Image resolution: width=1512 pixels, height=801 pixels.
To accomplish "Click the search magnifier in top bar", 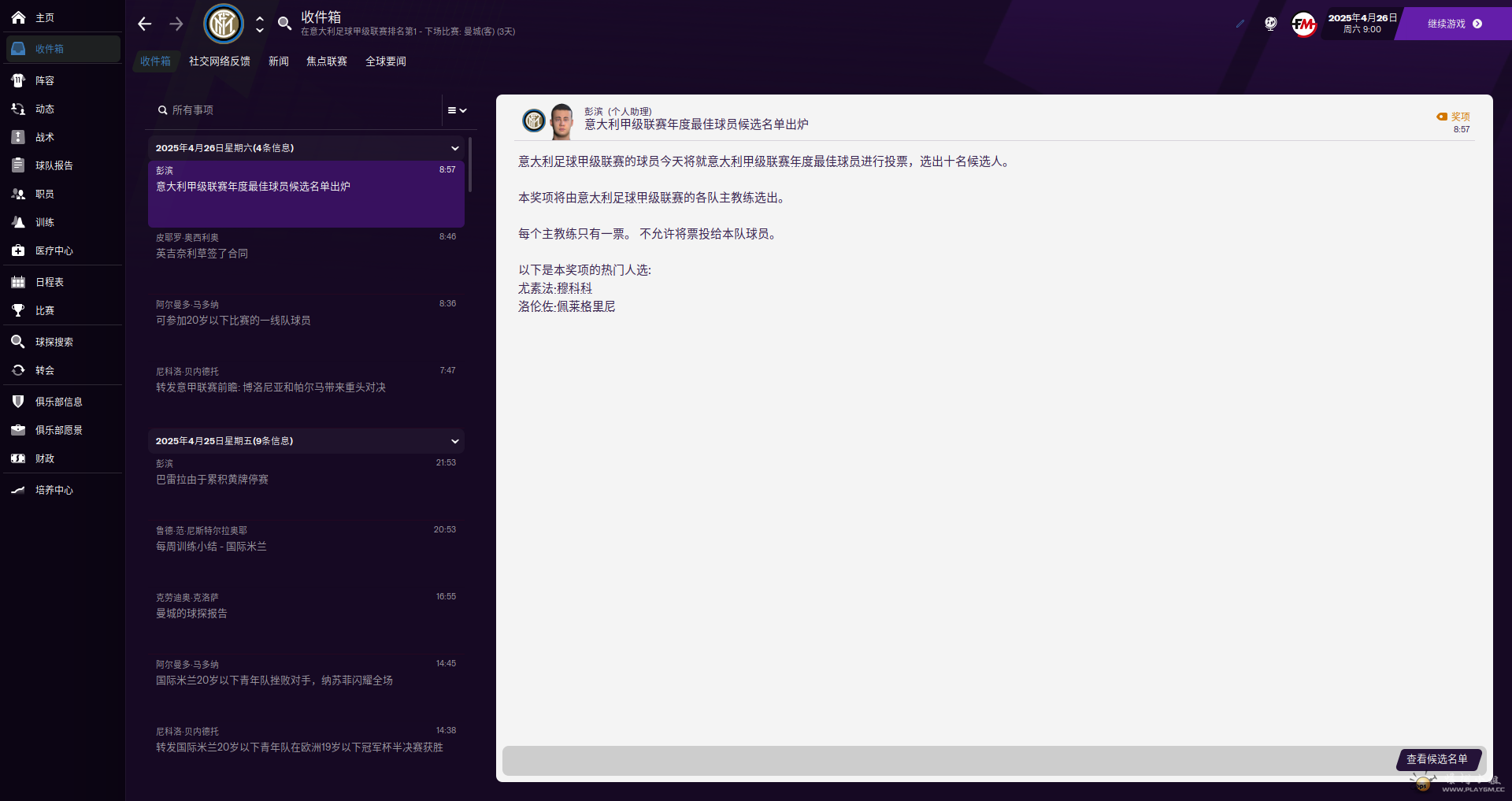I will [284, 24].
